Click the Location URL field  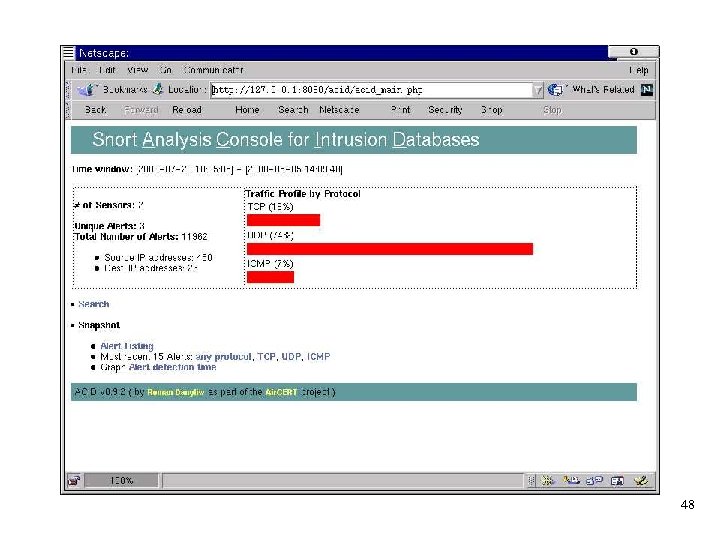point(371,90)
